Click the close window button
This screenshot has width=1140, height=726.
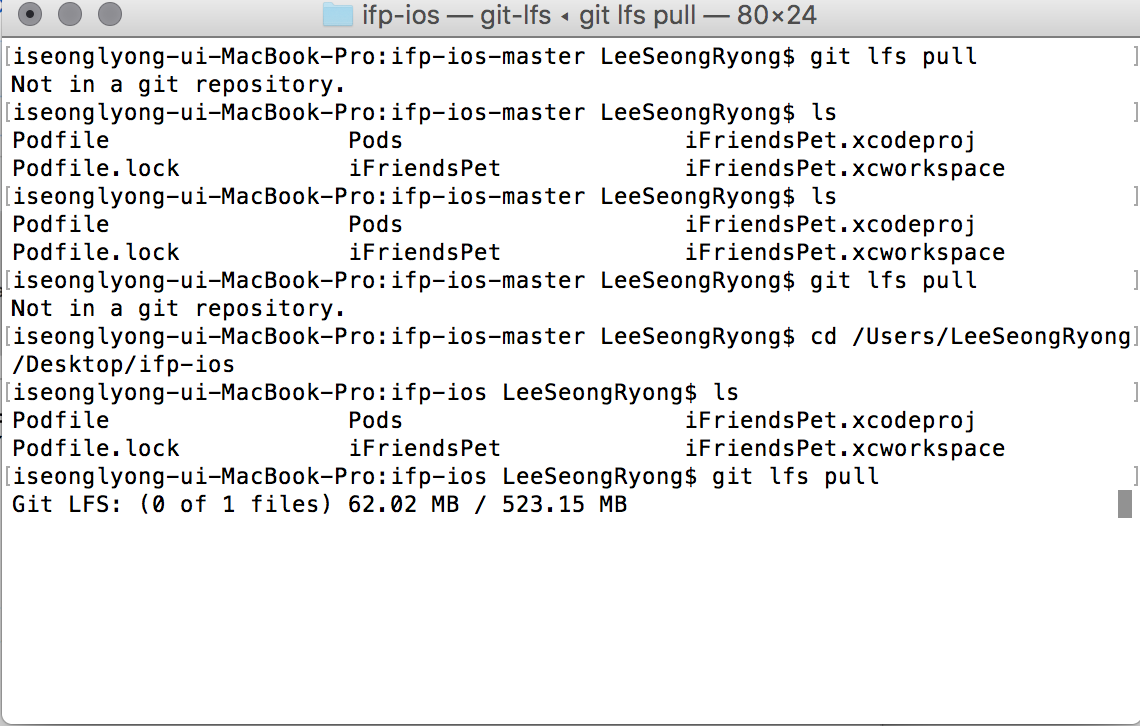[30, 15]
